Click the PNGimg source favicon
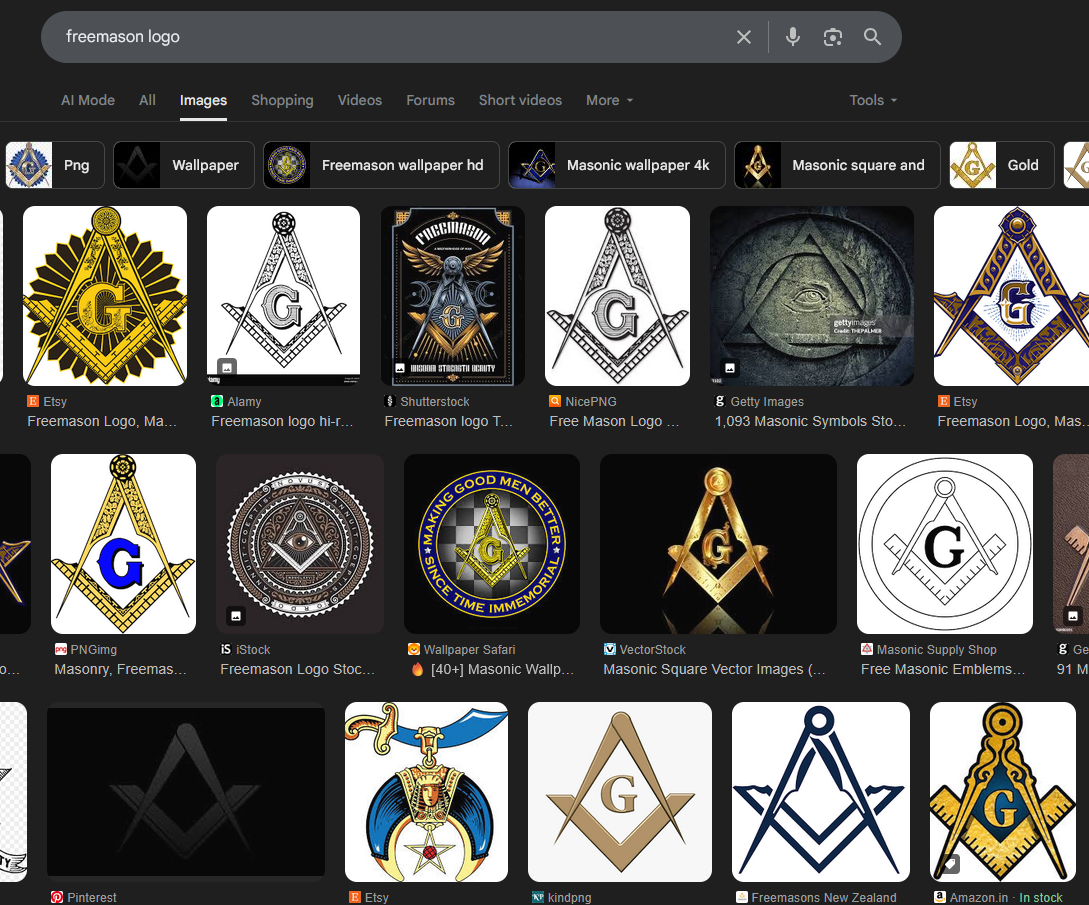Screen dimensions: 1089x905 60,649
